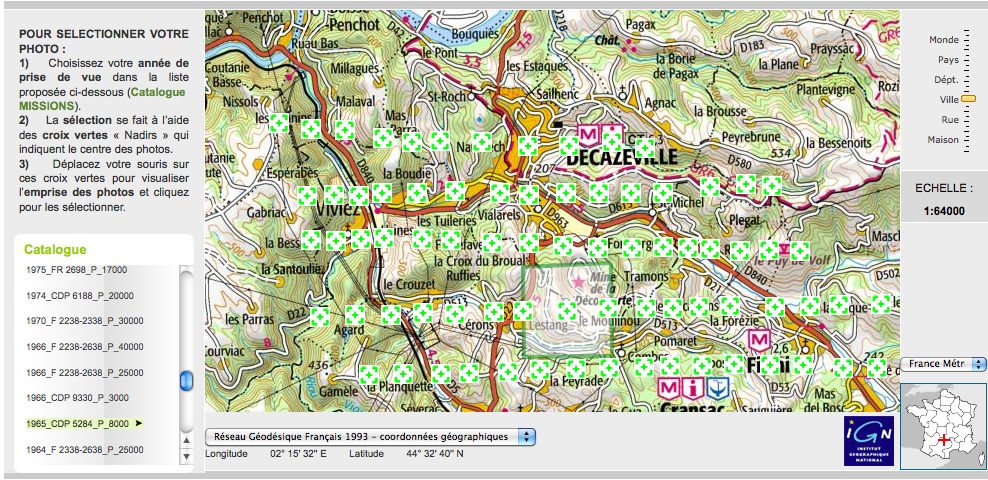Click the green cross covering the middle of Firmi
This screenshot has width=988, height=480.
(x=770, y=365)
